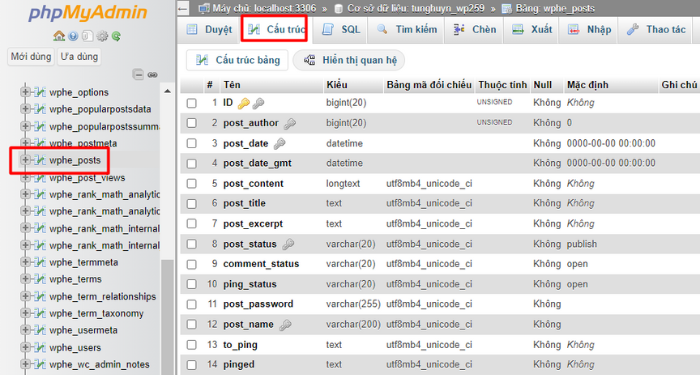Expand the wphe_wc_admin_notes tree node
Screen dimensions: 700x375
25,364
